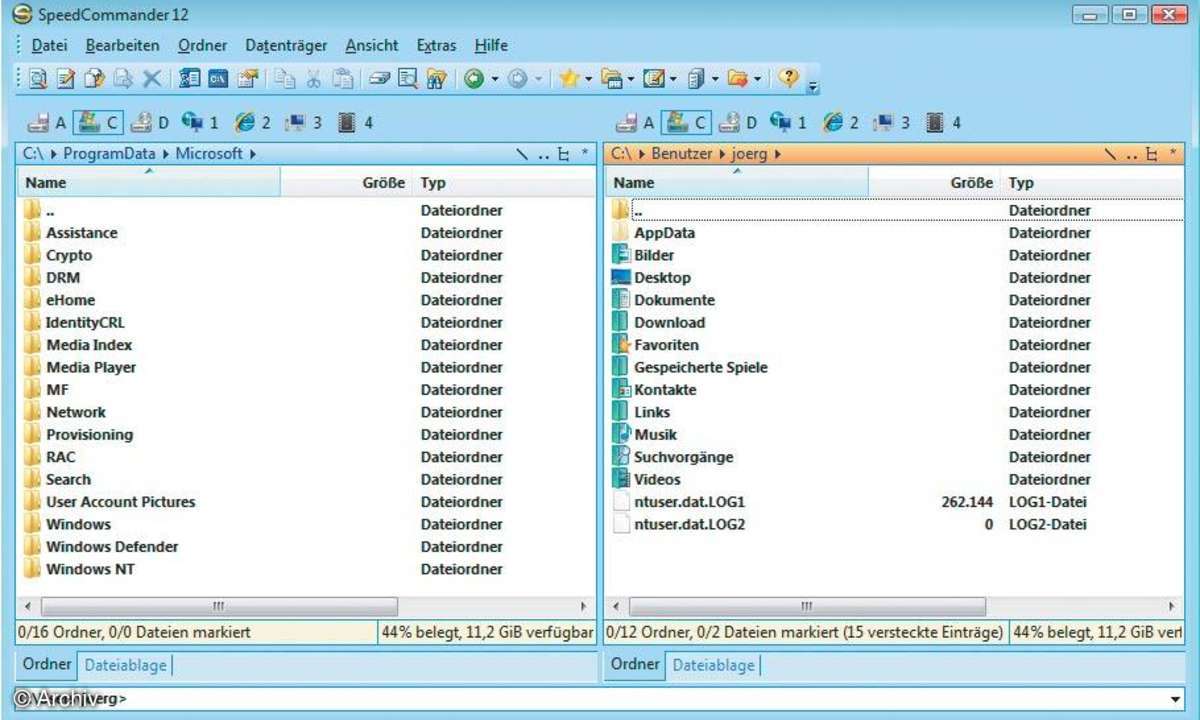Click the drive tool icon after Paste
The height and width of the screenshot is (720, 1200).
[x=379, y=78]
